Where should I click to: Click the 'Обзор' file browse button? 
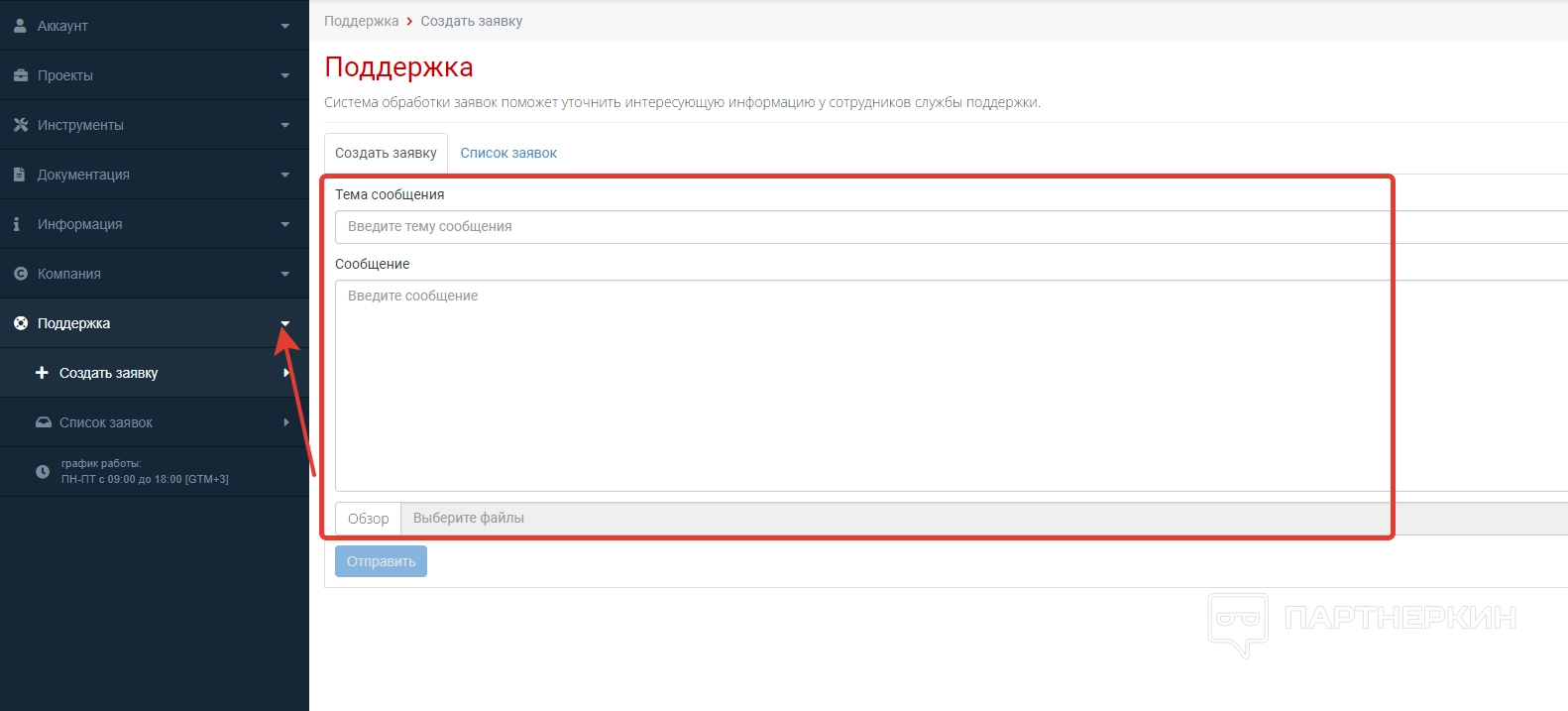[368, 519]
